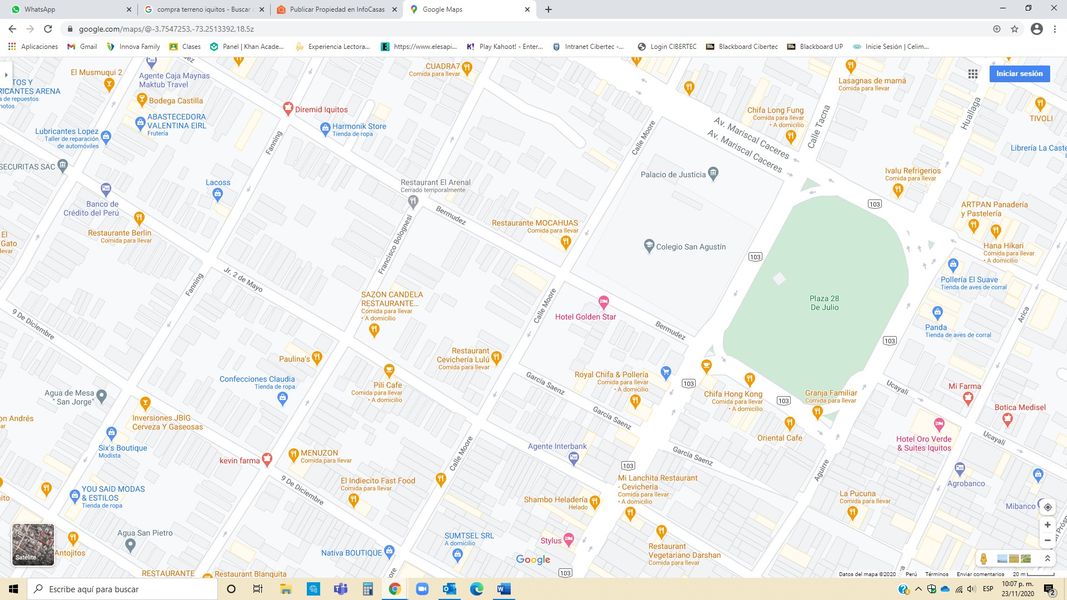Reload the current page

tap(48, 29)
